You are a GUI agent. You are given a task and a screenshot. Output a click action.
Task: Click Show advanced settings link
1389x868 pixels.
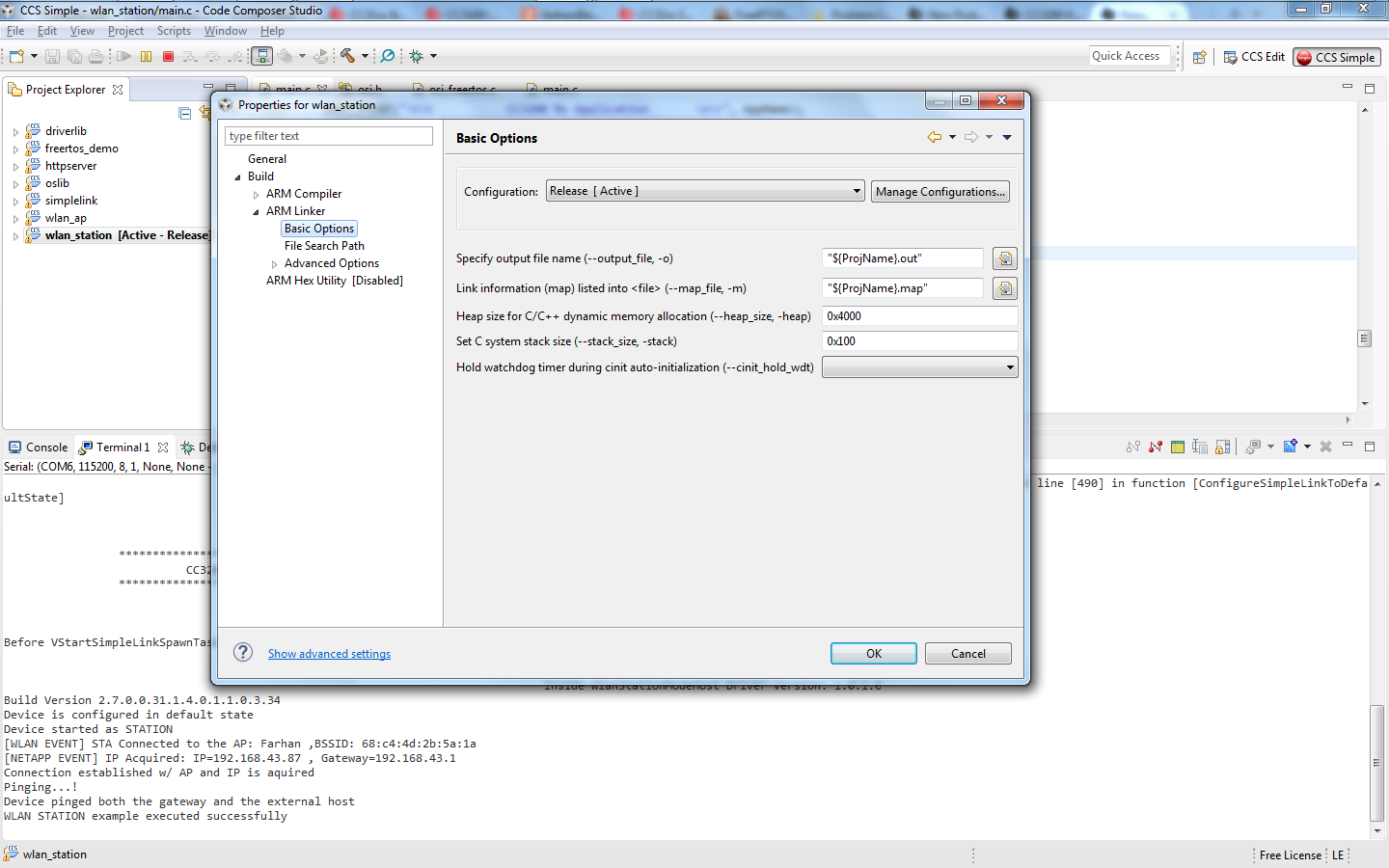click(330, 654)
